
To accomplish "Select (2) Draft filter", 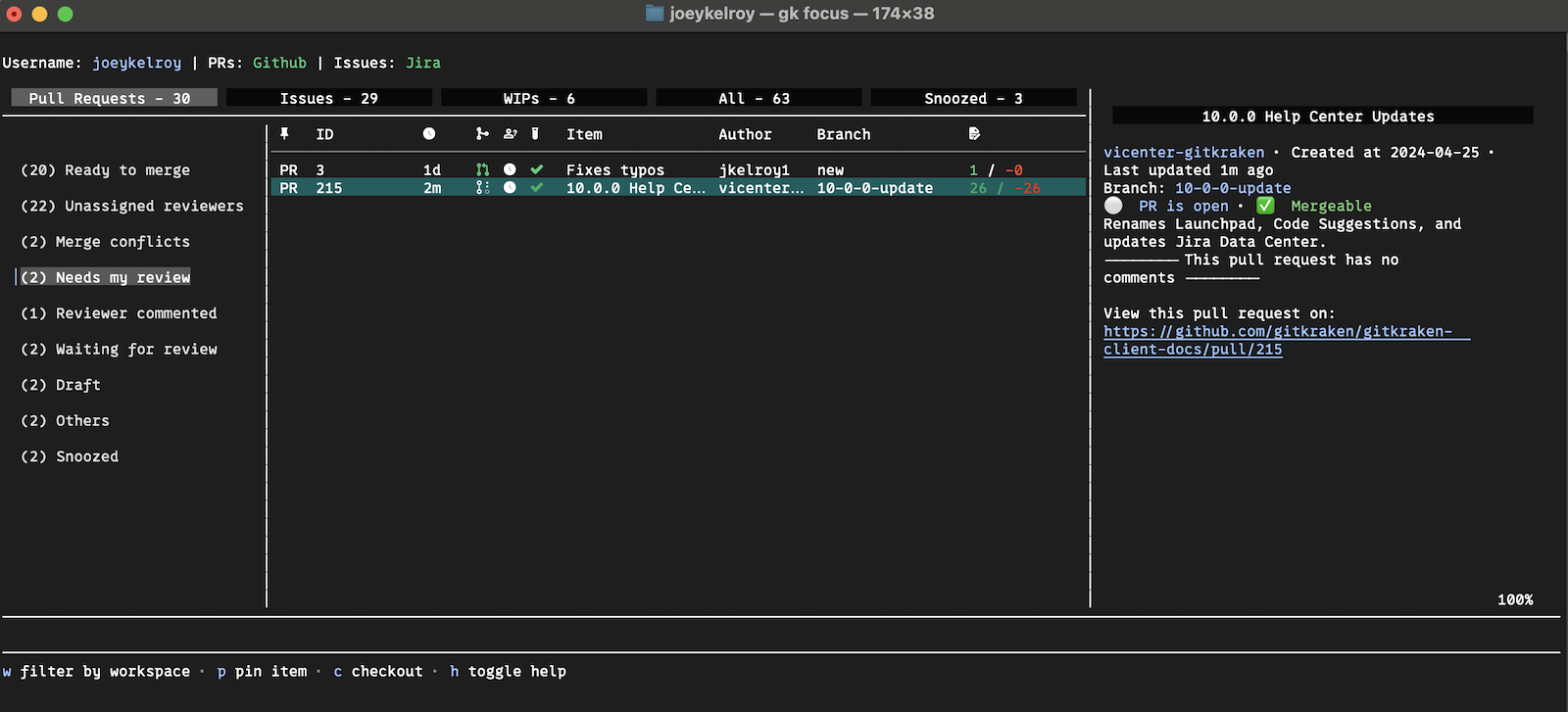I will tap(61, 385).
